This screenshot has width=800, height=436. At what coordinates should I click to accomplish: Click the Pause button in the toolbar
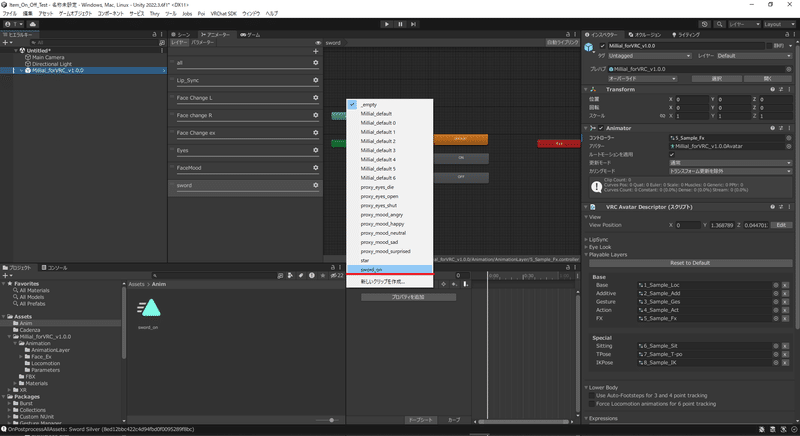400,24
